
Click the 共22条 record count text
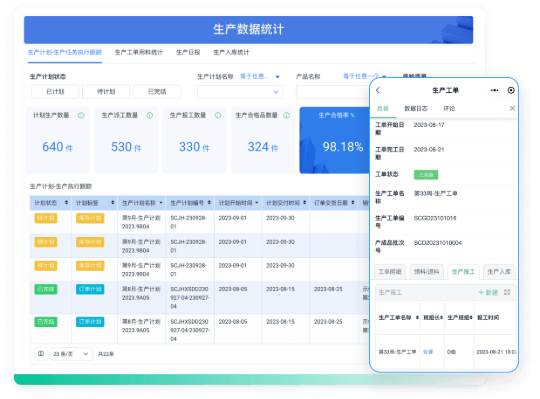point(106,354)
